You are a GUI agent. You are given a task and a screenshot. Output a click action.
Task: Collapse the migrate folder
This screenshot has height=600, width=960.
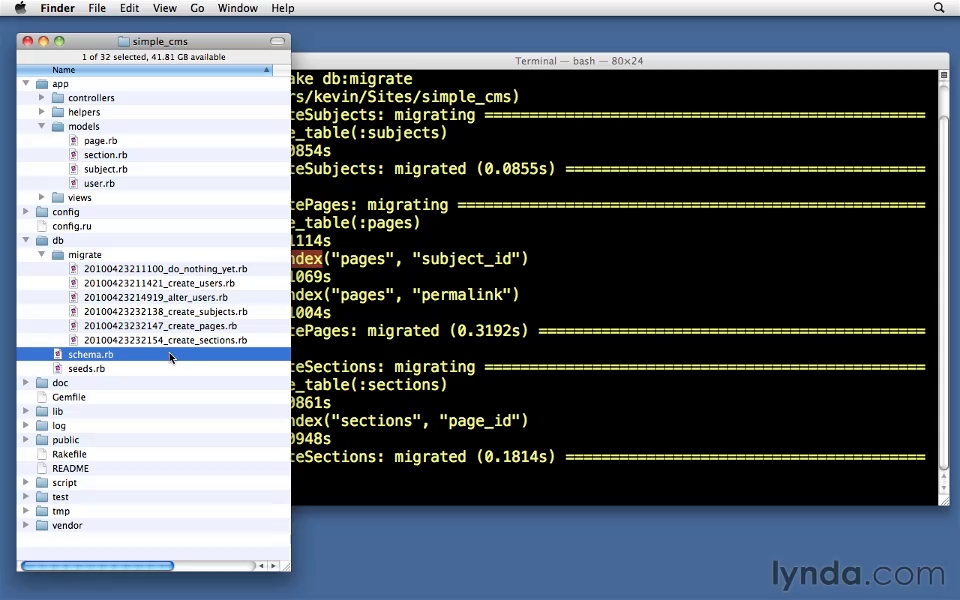point(42,254)
